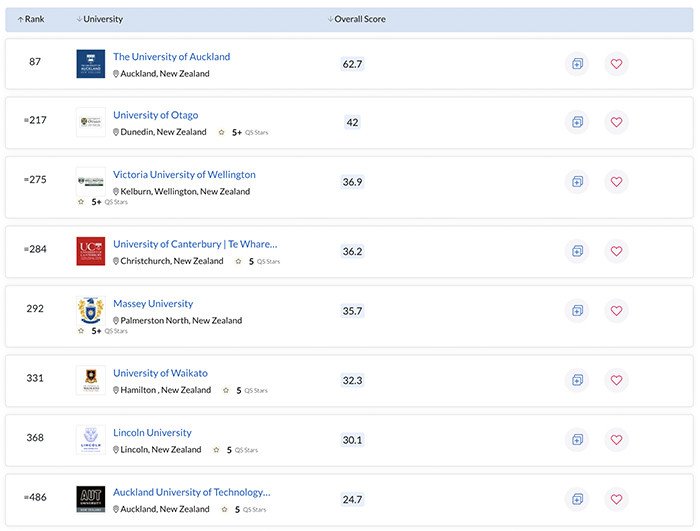This screenshot has width=700, height=531.
Task: Open University of Waikato link
Action: click(x=160, y=373)
